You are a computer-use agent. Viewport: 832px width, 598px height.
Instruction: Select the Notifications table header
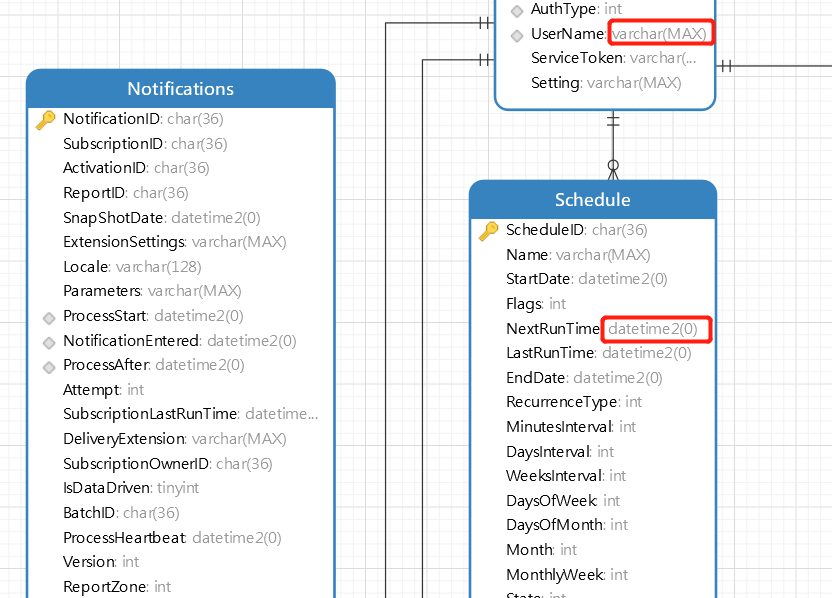coord(181,89)
